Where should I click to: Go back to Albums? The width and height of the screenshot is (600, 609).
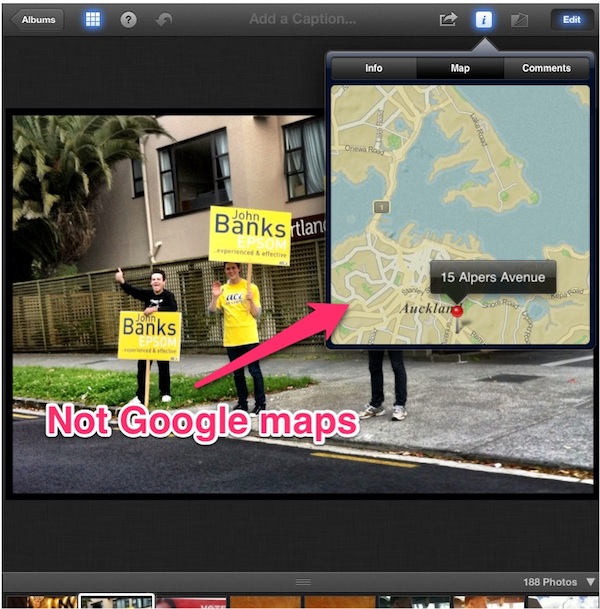pyautogui.click(x=37, y=19)
